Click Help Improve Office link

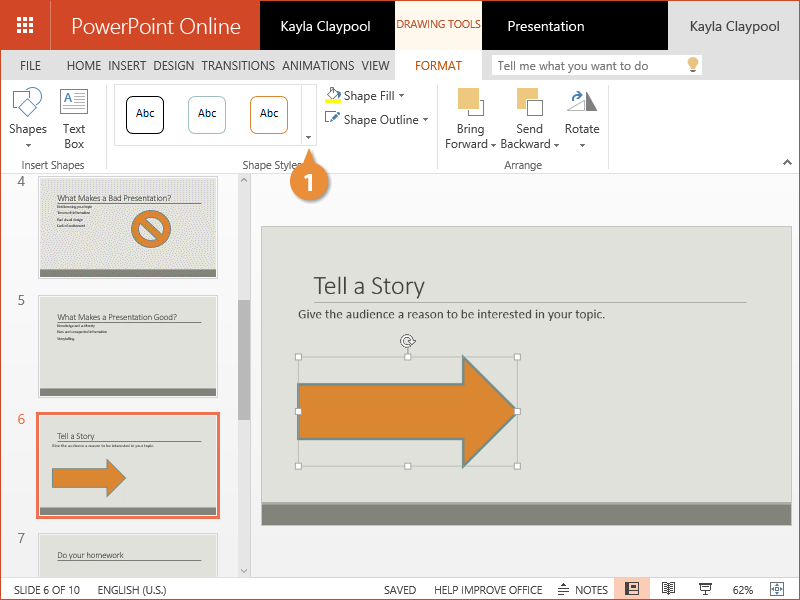pos(488,590)
